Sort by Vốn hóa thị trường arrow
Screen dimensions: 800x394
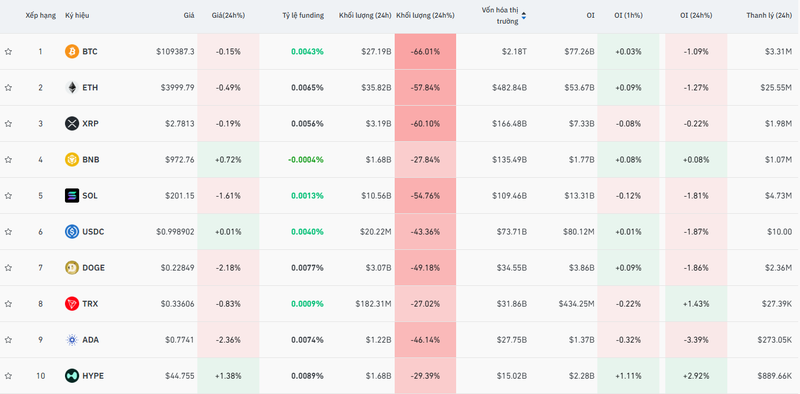(x=523, y=16)
